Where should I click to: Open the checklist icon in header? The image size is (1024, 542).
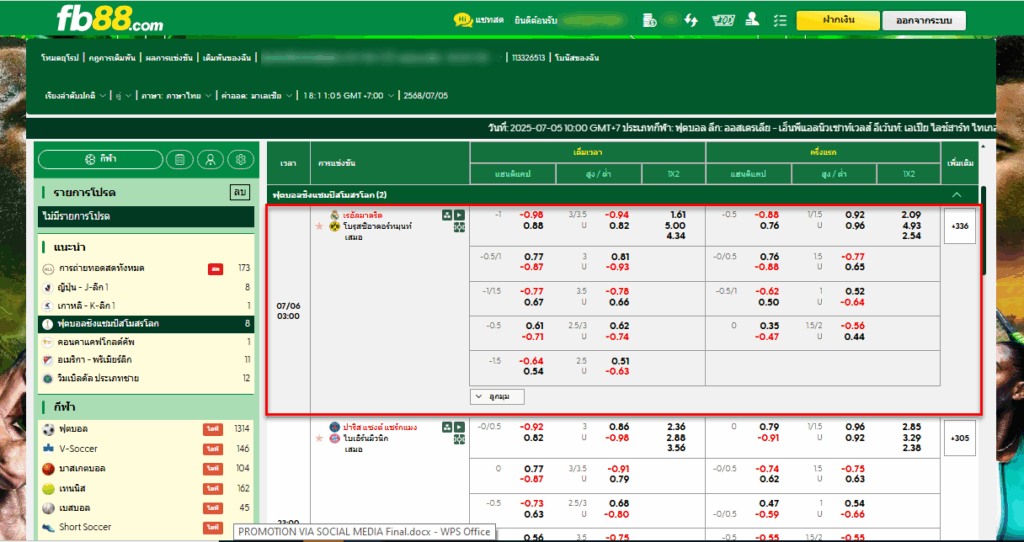point(779,20)
